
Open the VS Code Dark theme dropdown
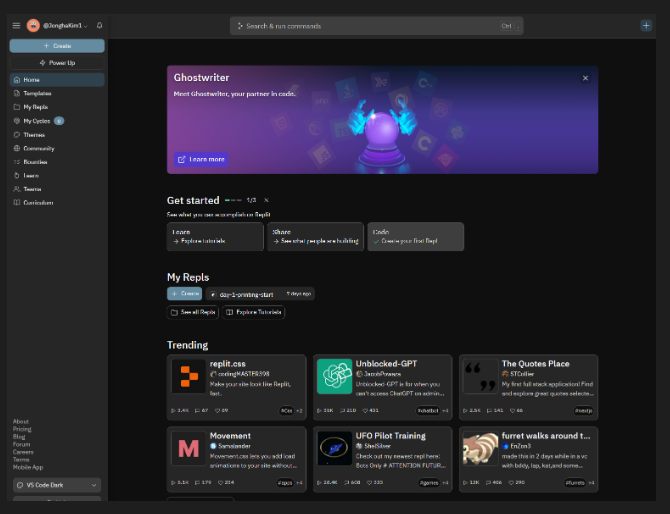pyautogui.click(x=57, y=485)
